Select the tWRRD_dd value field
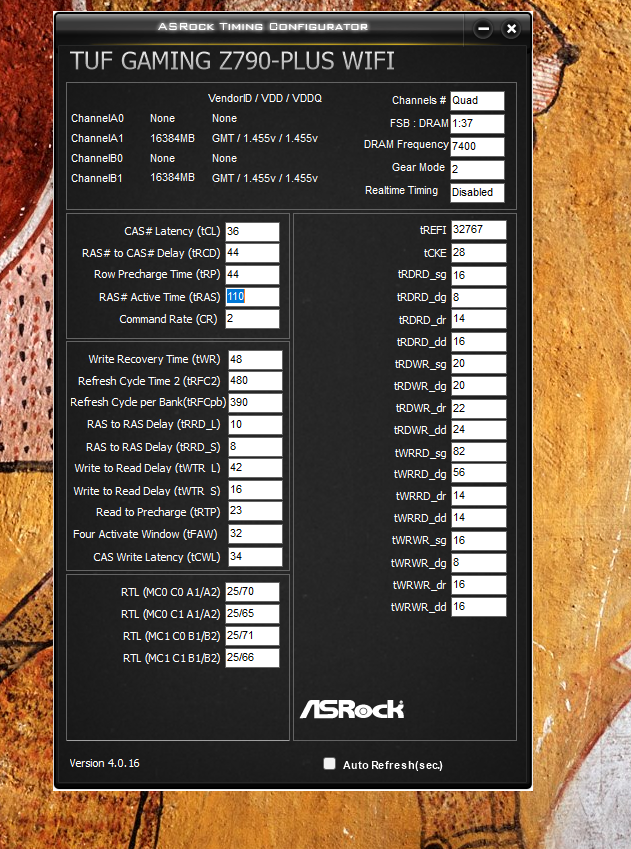This screenshot has height=849, width=631. (479, 518)
